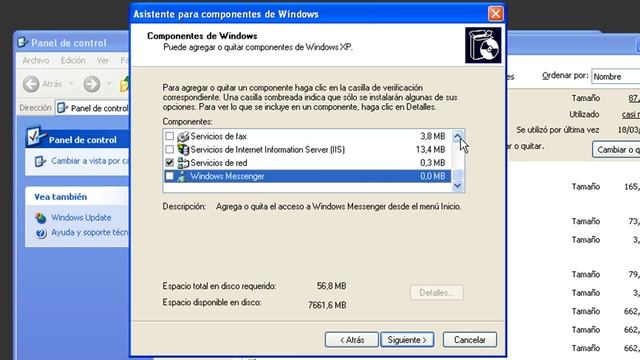Click the Windows Messenger figure icon

[x=182, y=176]
